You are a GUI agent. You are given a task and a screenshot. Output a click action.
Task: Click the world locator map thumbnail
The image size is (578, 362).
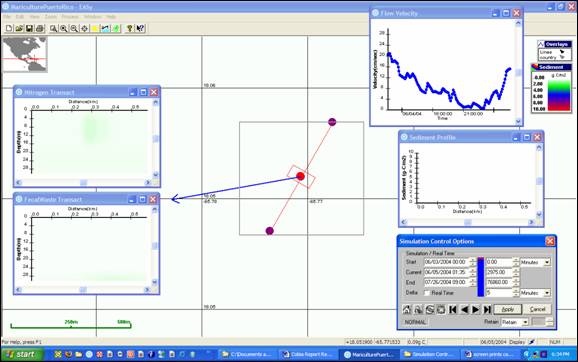pos(25,55)
